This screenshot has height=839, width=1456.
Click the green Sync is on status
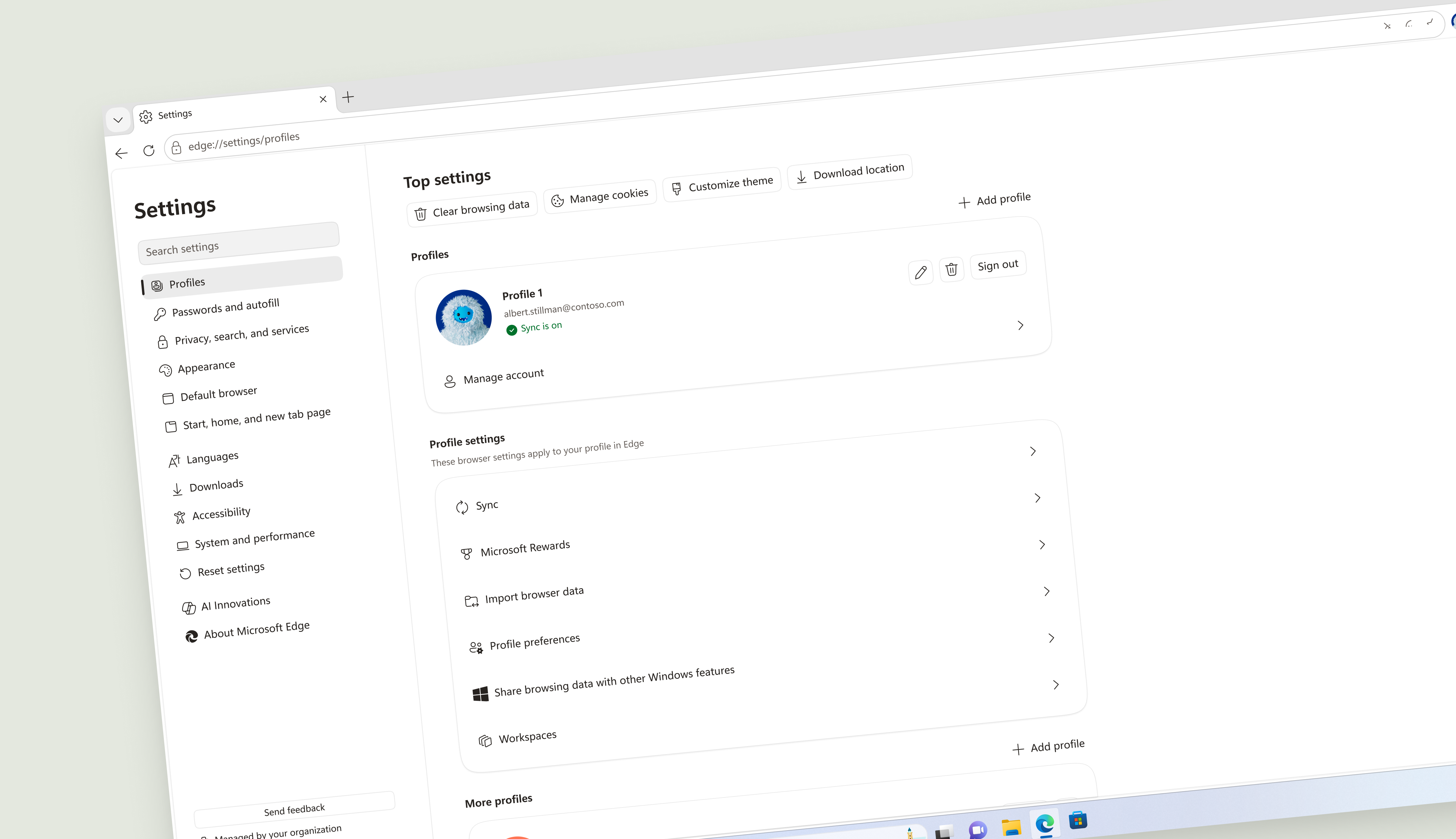click(534, 327)
